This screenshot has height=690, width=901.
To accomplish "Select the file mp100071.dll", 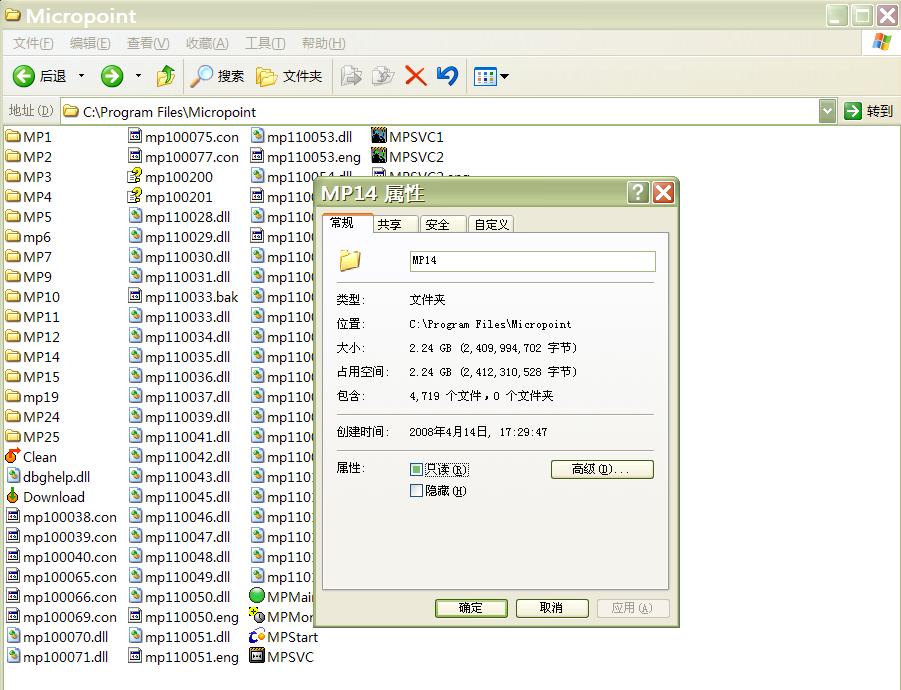I will point(57,657).
